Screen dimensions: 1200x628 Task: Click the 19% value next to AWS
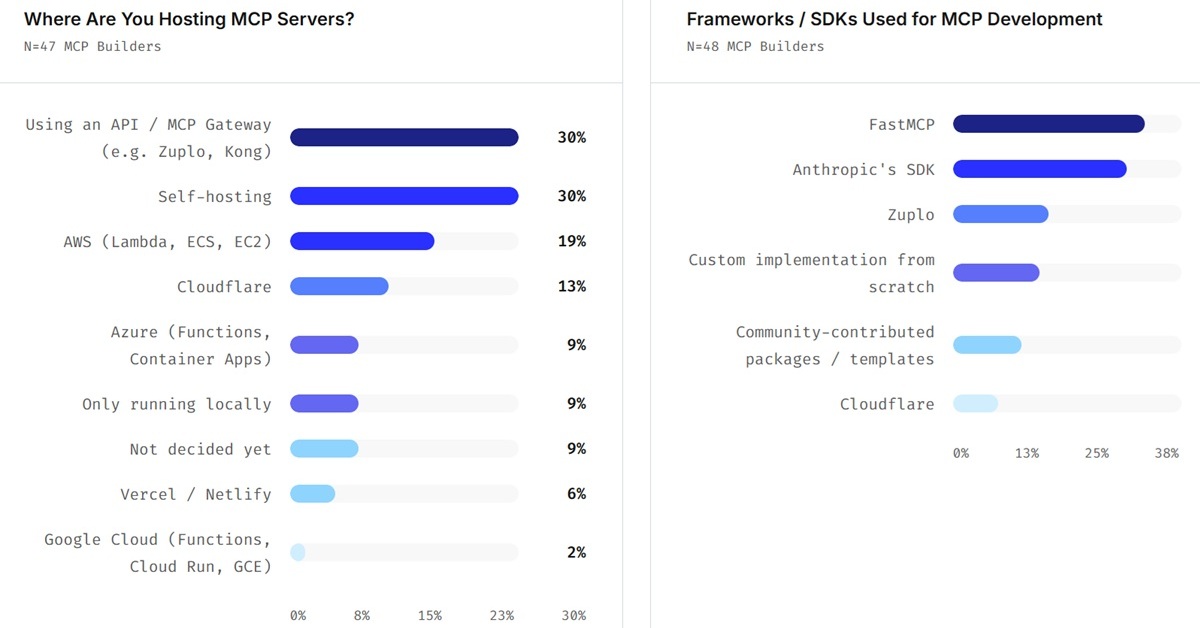coord(572,241)
